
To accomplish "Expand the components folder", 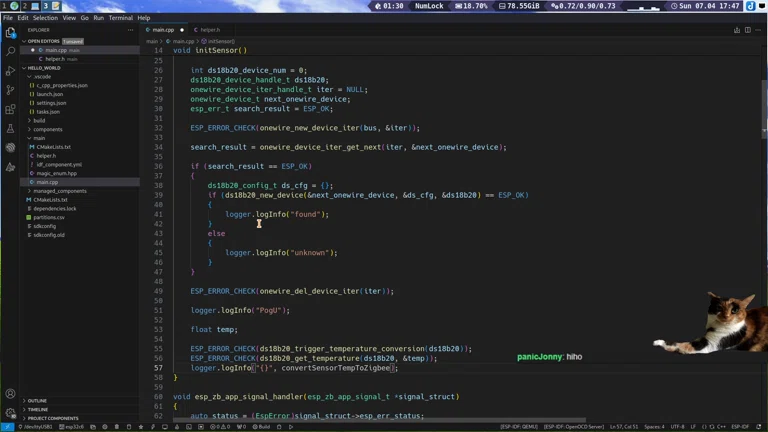I will pos(47,129).
